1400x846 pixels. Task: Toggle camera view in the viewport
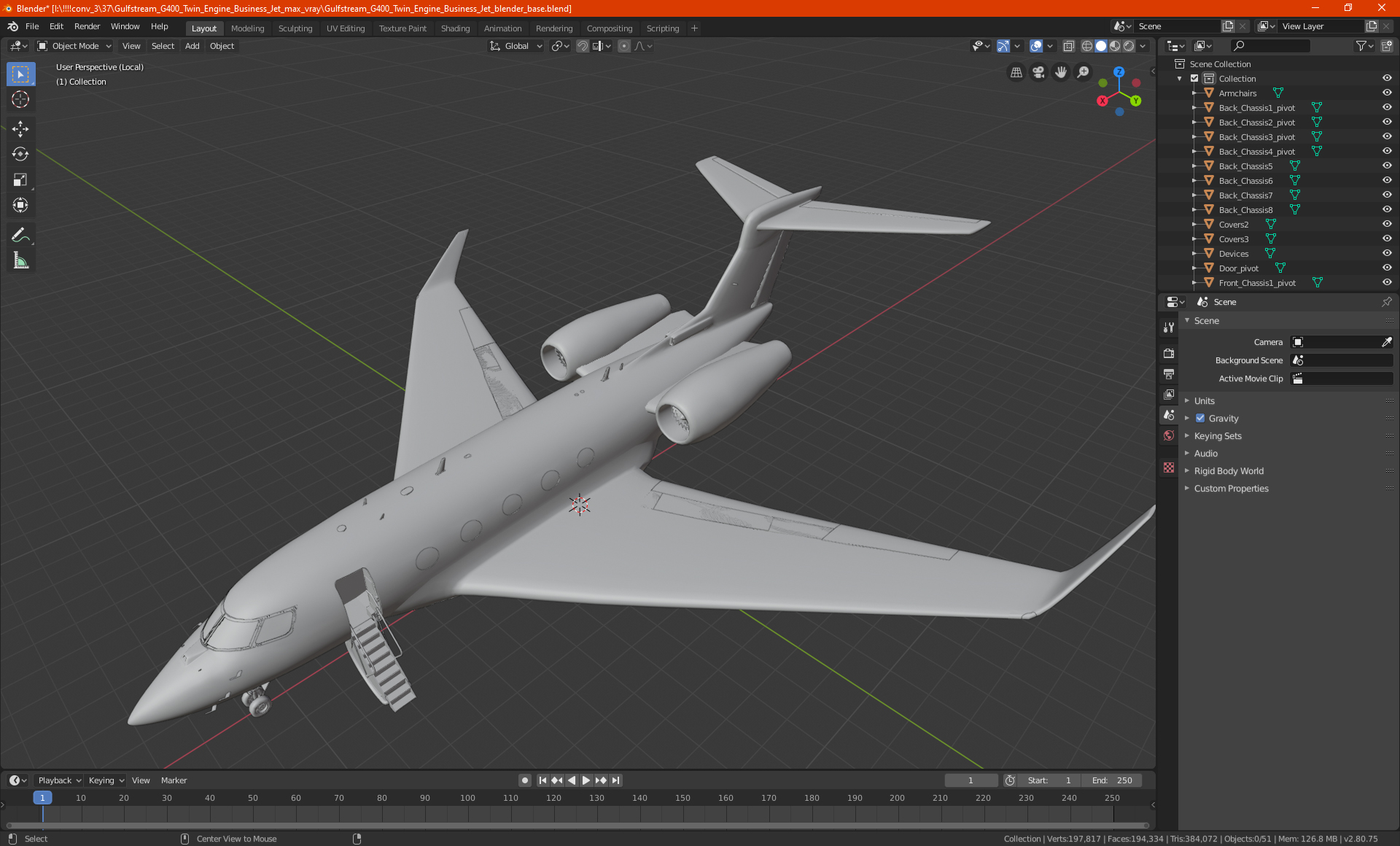pos(1038,72)
